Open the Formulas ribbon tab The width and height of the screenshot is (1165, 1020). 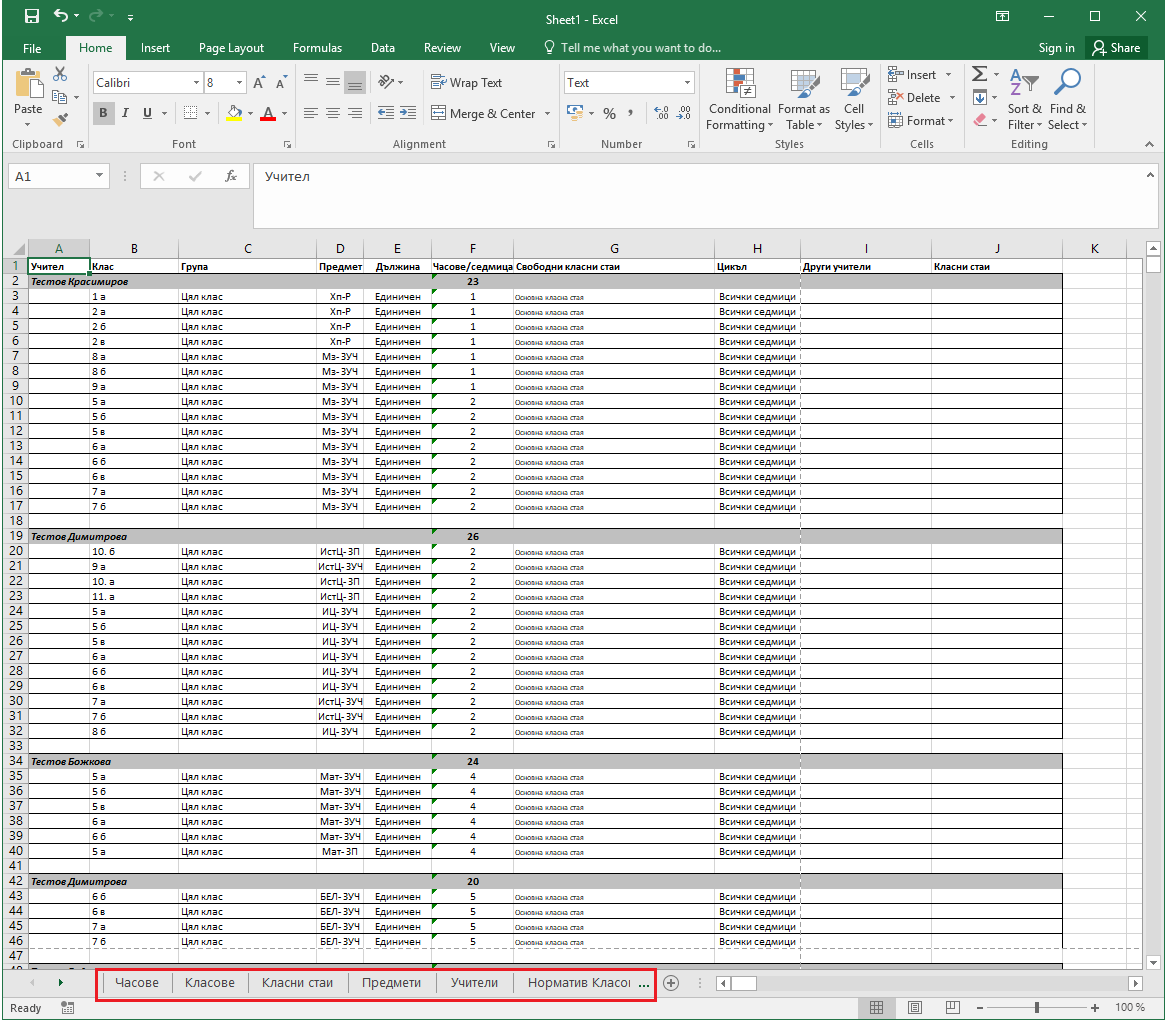coord(317,48)
